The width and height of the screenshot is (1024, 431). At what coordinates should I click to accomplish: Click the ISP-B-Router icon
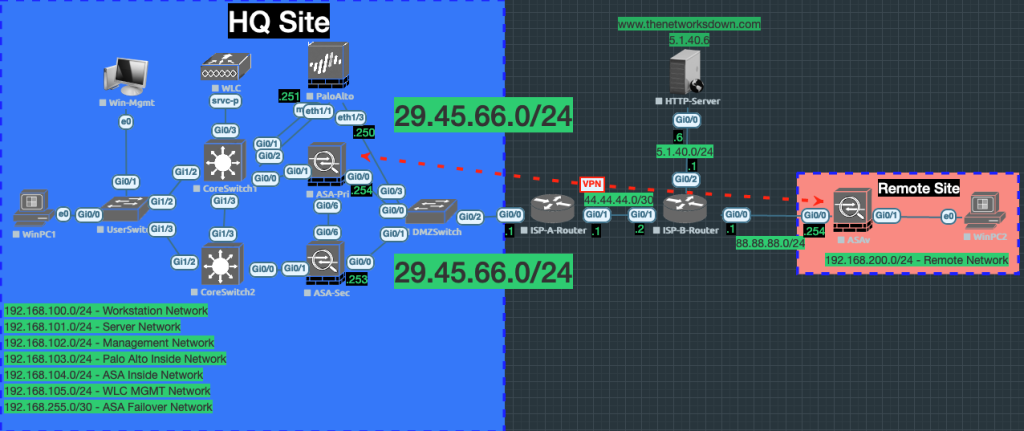[x=685, y=211]
